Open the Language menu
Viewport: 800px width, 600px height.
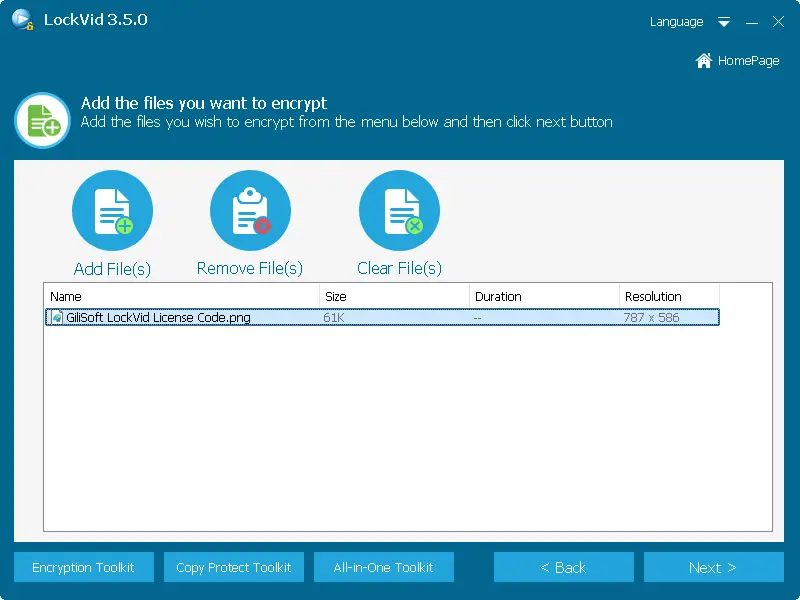pyautogui.click(x=676, y=22)
